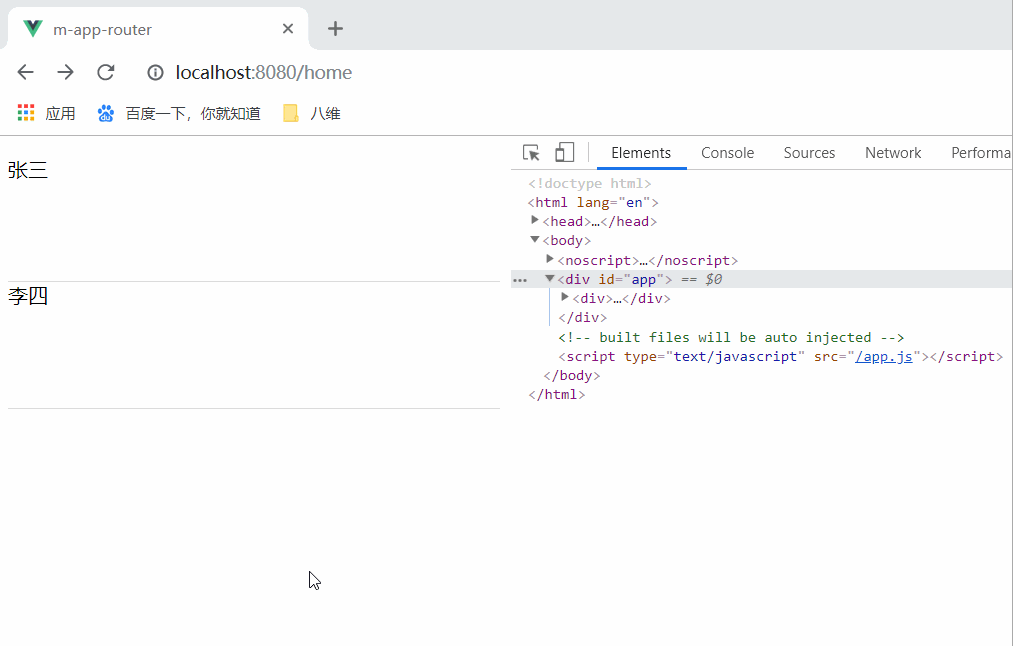Select the closing </body> tag line
This screenshot has height=646, width=1013.
coord(572,375)
